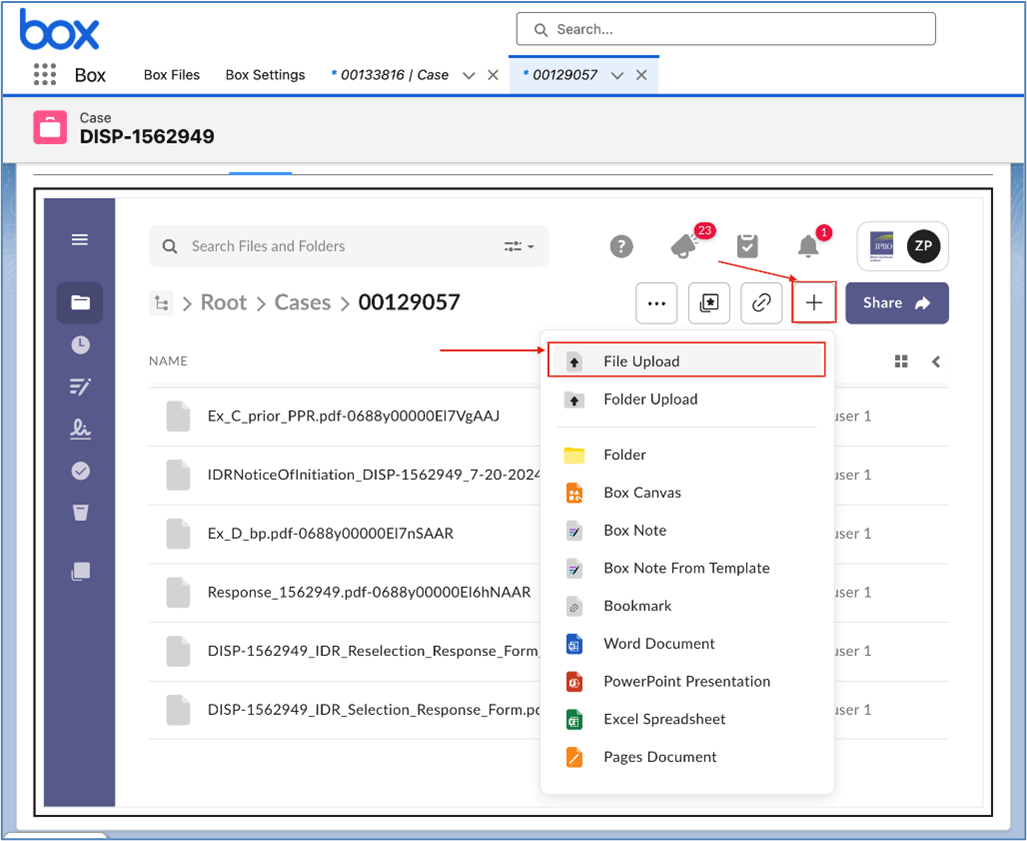
Task: Click file icon of Ex_D_bp.pdf row
Action: pos(178,534)
